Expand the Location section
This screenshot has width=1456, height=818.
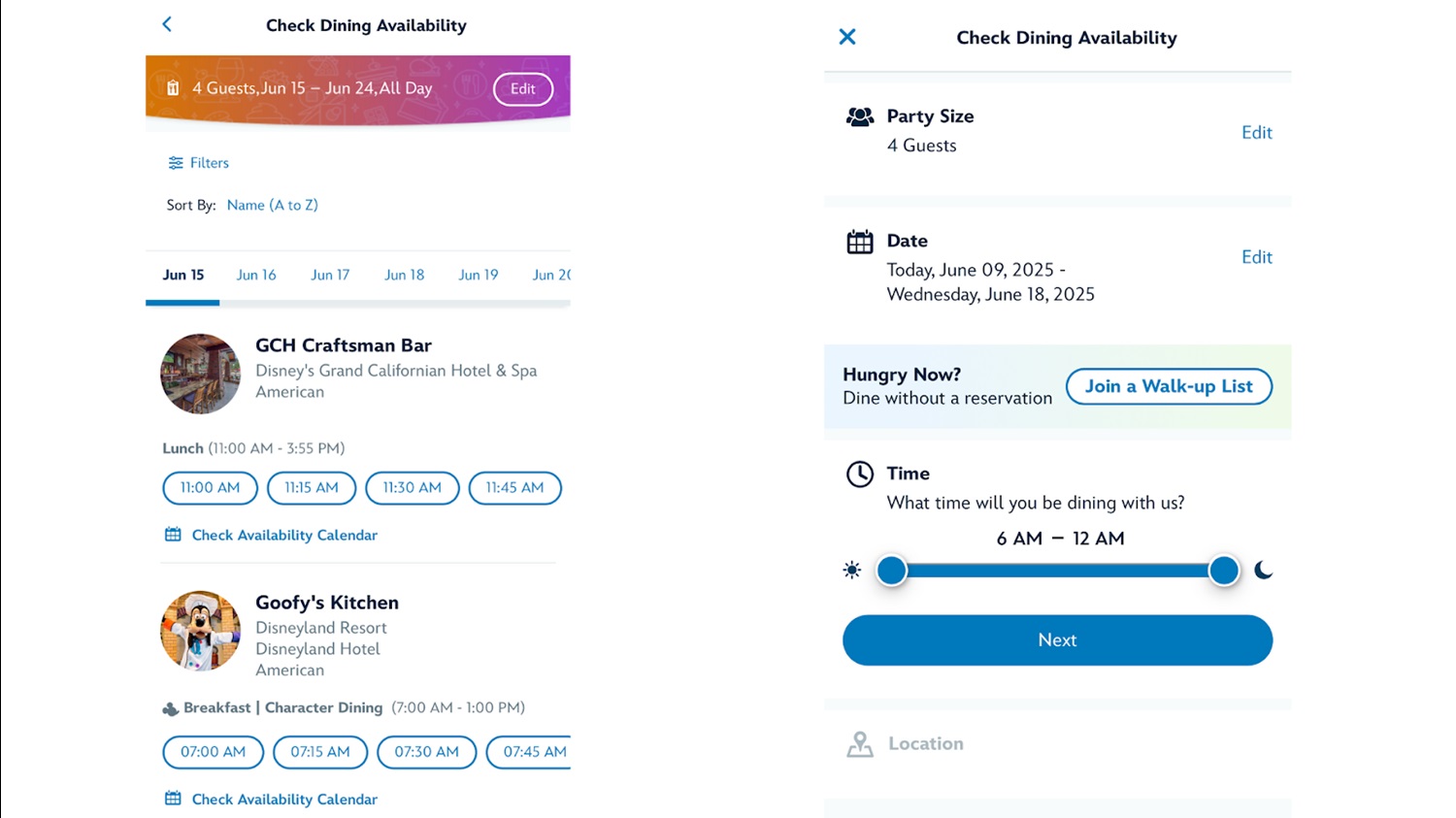coord(926,744)
